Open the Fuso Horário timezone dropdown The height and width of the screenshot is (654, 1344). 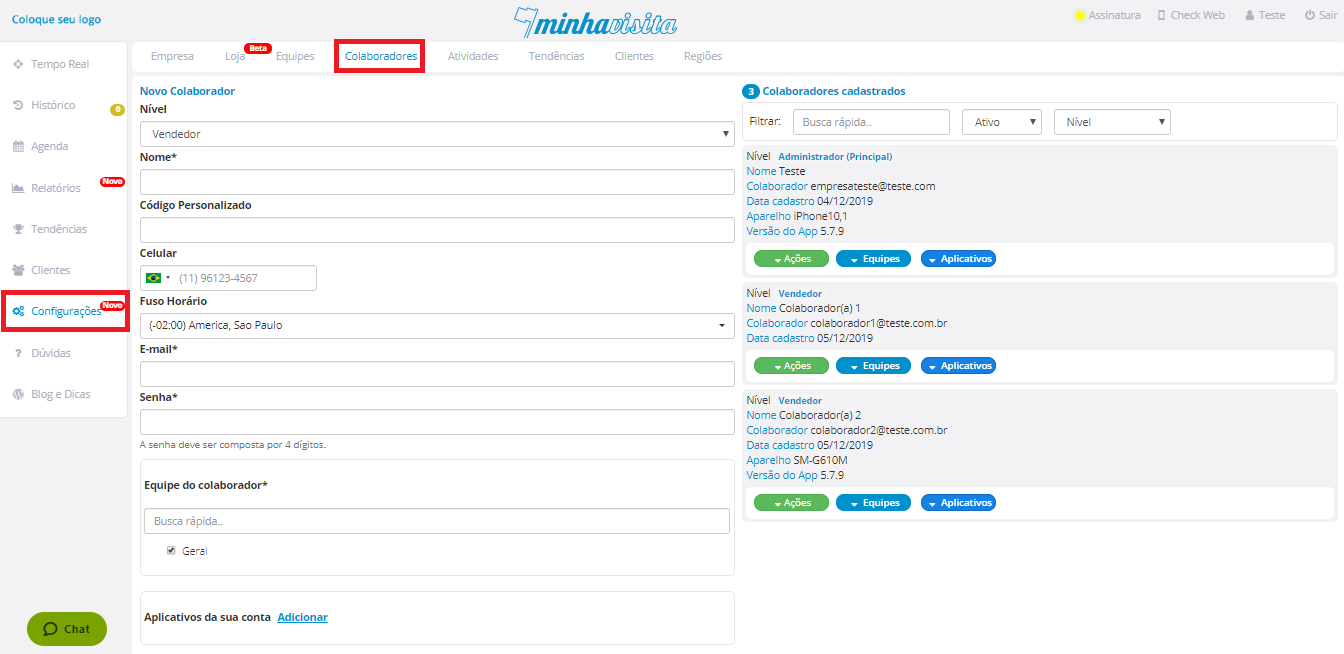click(x=437, y=325)
